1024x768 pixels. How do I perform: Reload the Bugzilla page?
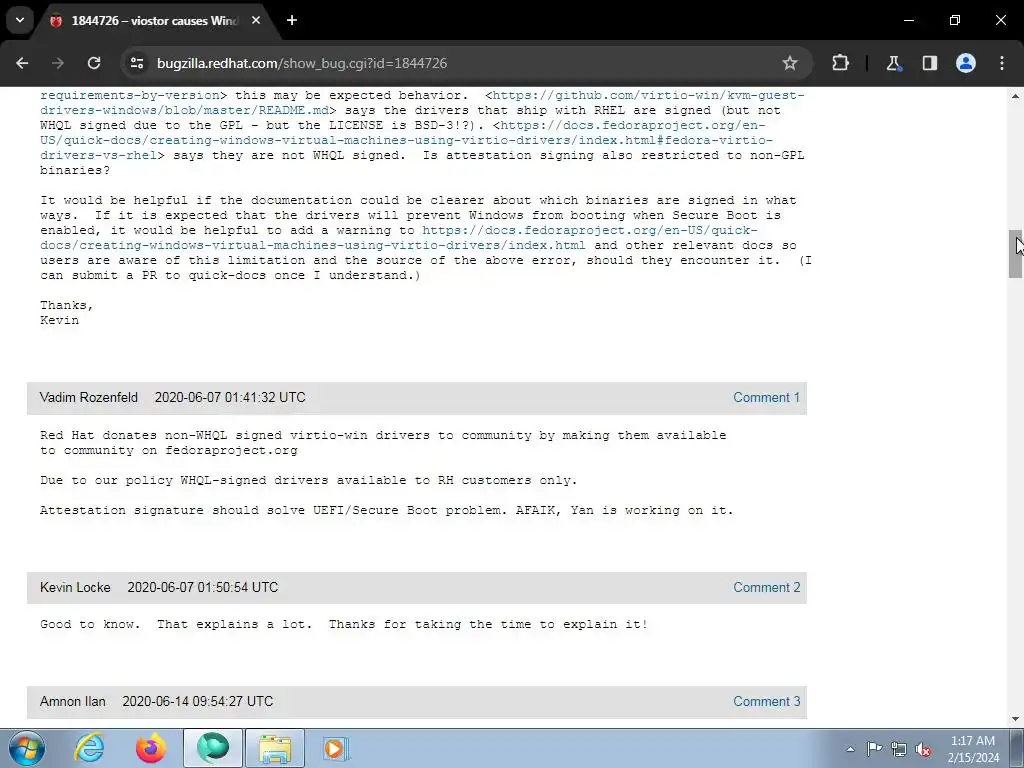94,63
